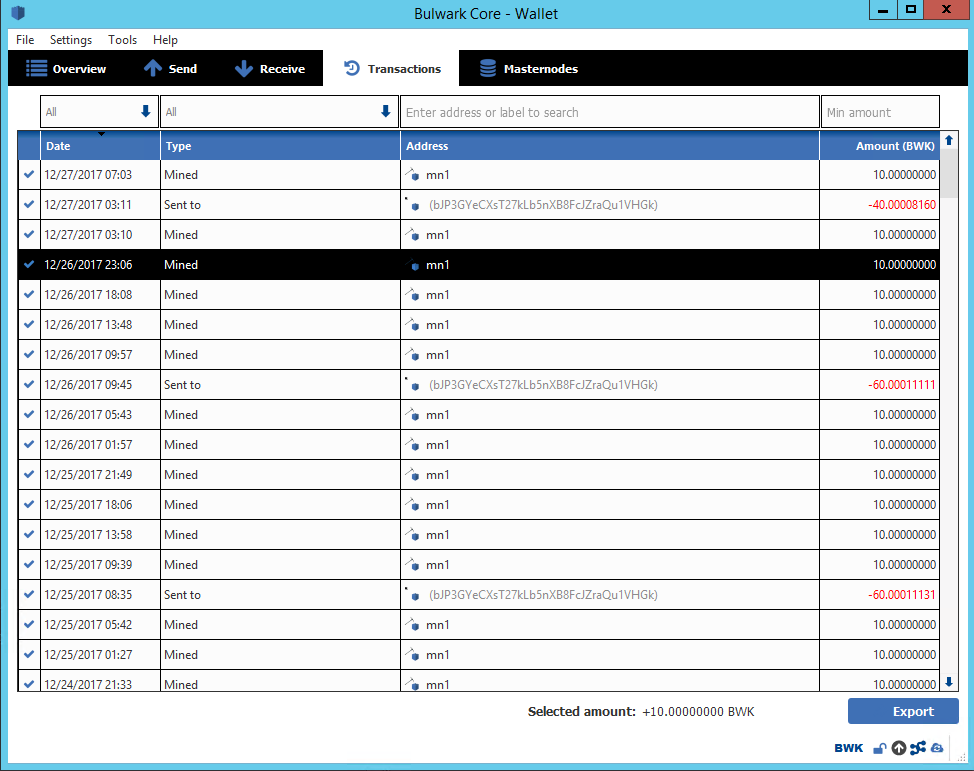
Task: Click the cloud sync status icon
Action: (x=937, y=748)
